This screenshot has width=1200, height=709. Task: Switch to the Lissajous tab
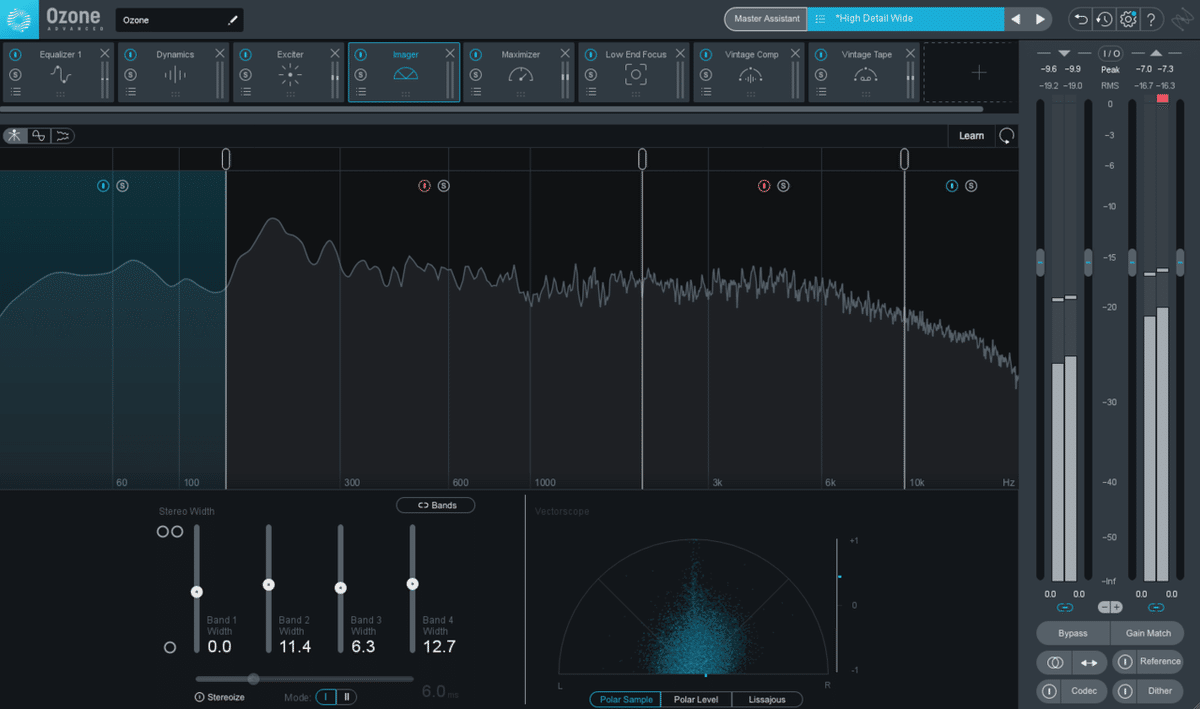767,699
